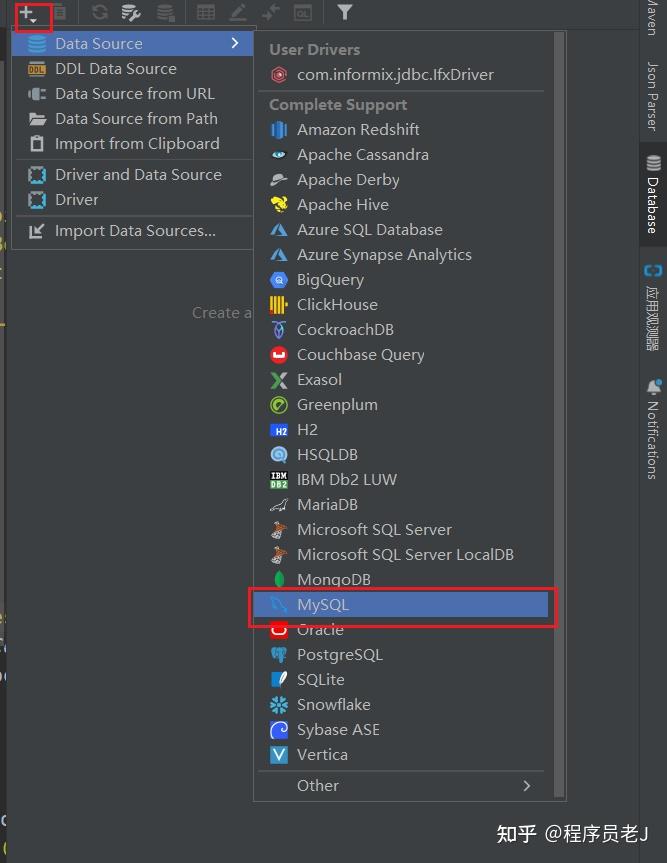Choose Data Source from URL
This screenshot has width=667, height=863.
[134, 94]
